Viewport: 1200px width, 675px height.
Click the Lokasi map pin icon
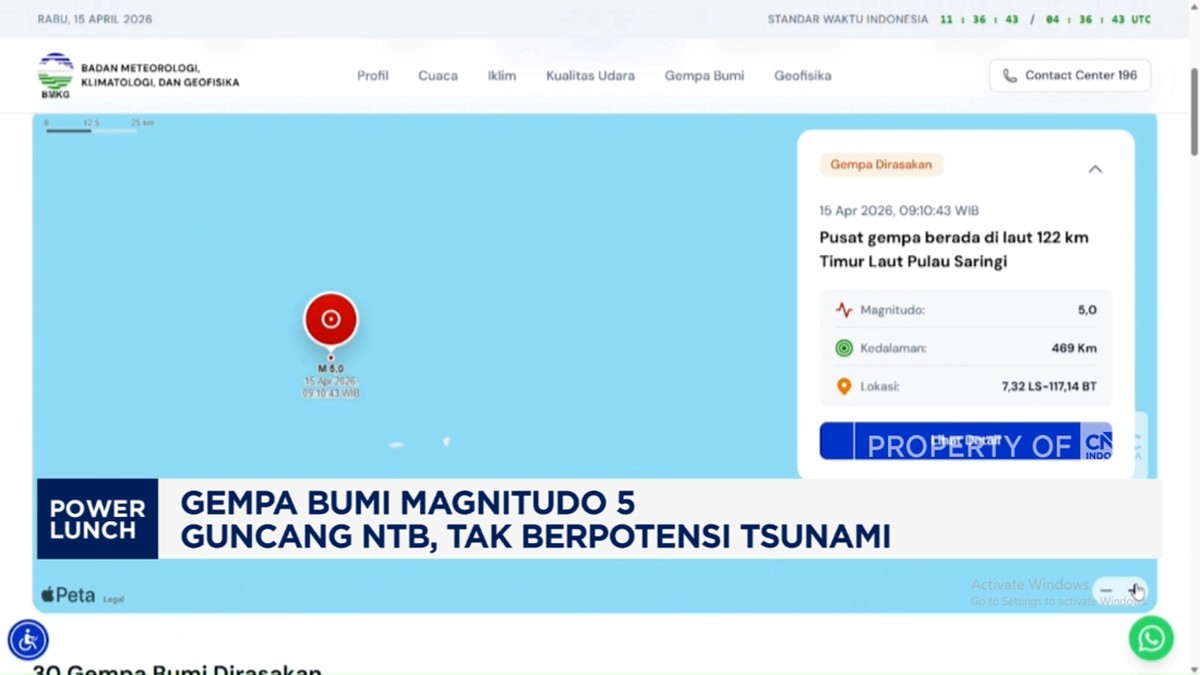843,386
